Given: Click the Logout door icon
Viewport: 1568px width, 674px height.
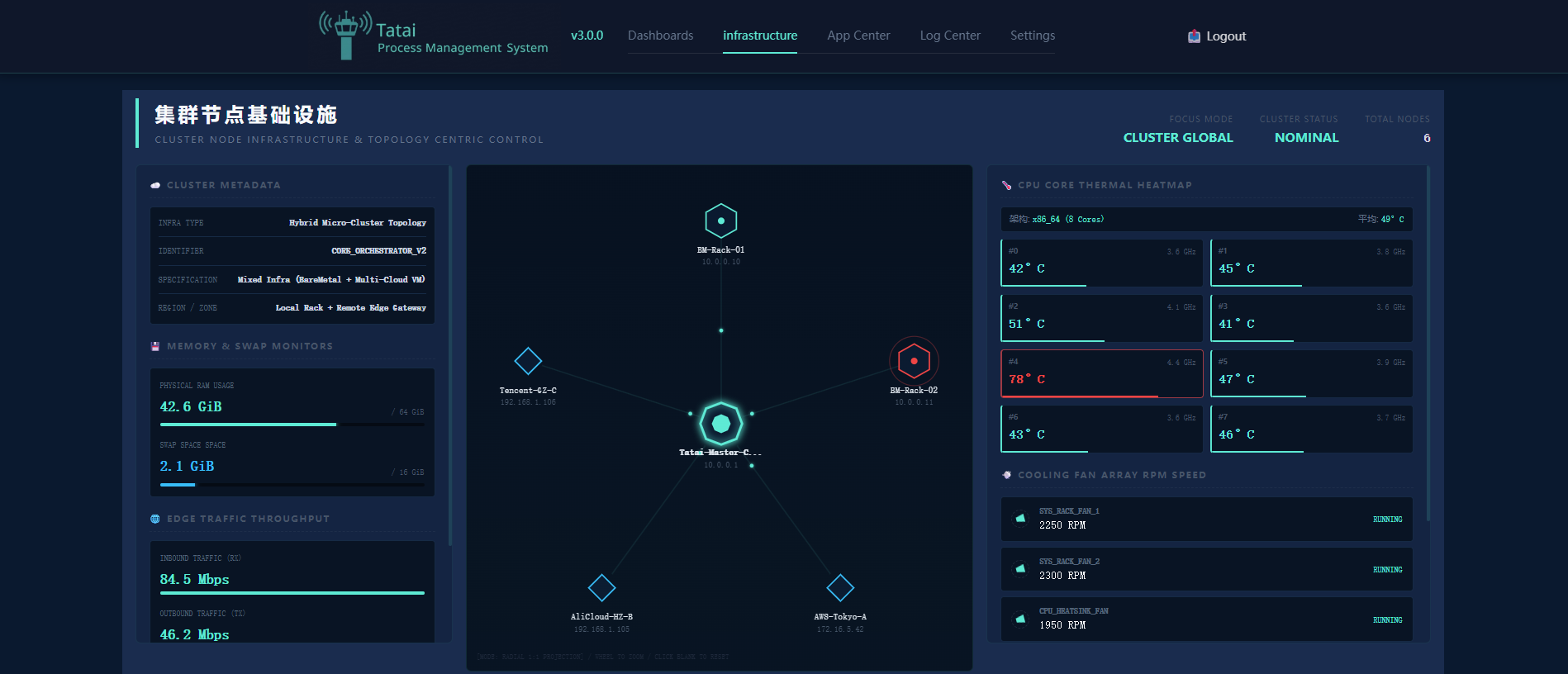Looking at the screenshot, I should click(1194, 36).
